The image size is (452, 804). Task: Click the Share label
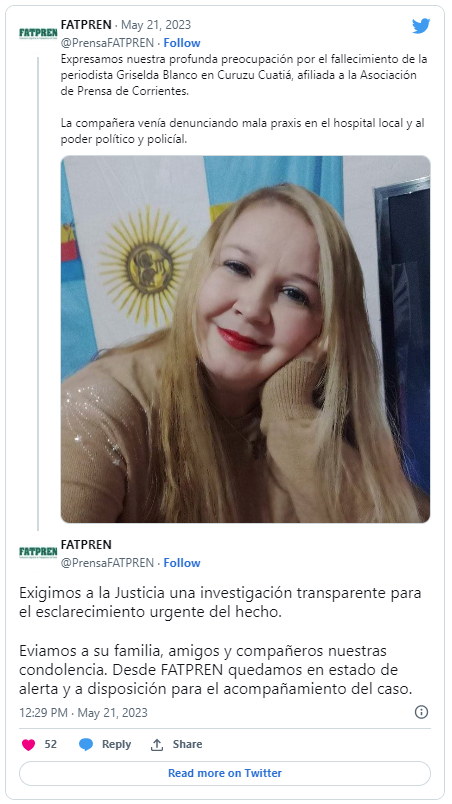pos(187,745)
